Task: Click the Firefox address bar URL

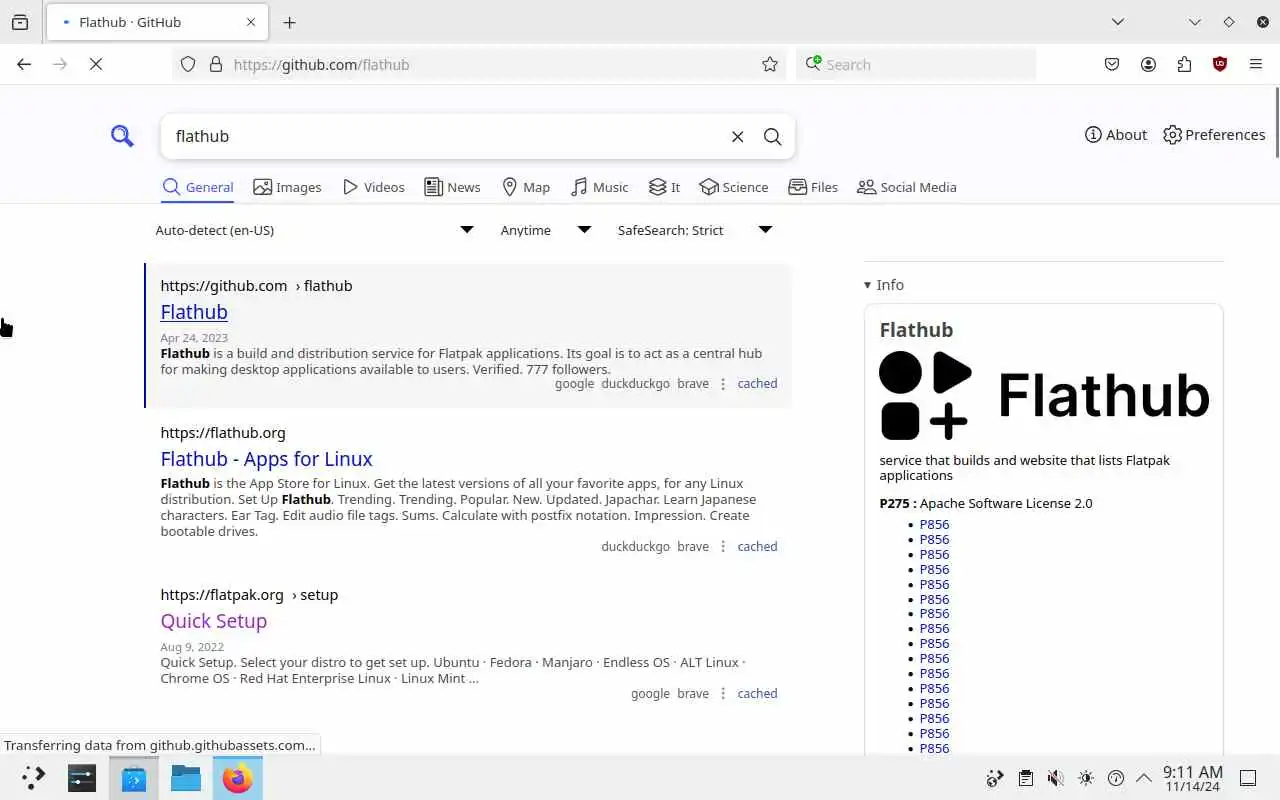Action: (490, 64)
